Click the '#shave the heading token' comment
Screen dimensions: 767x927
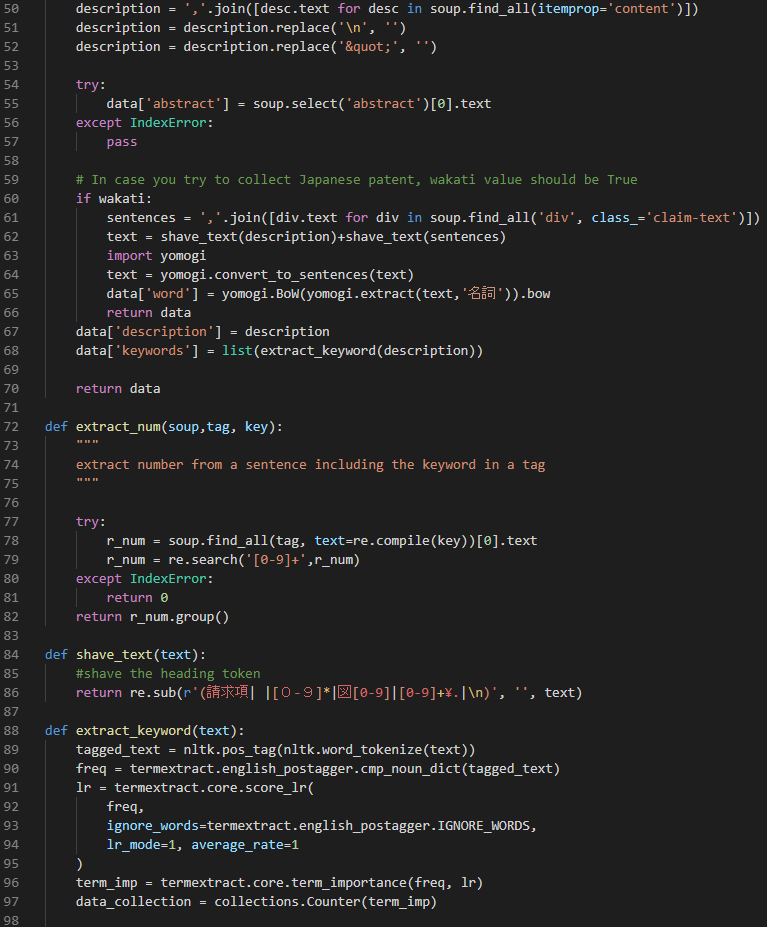[167, 674]
